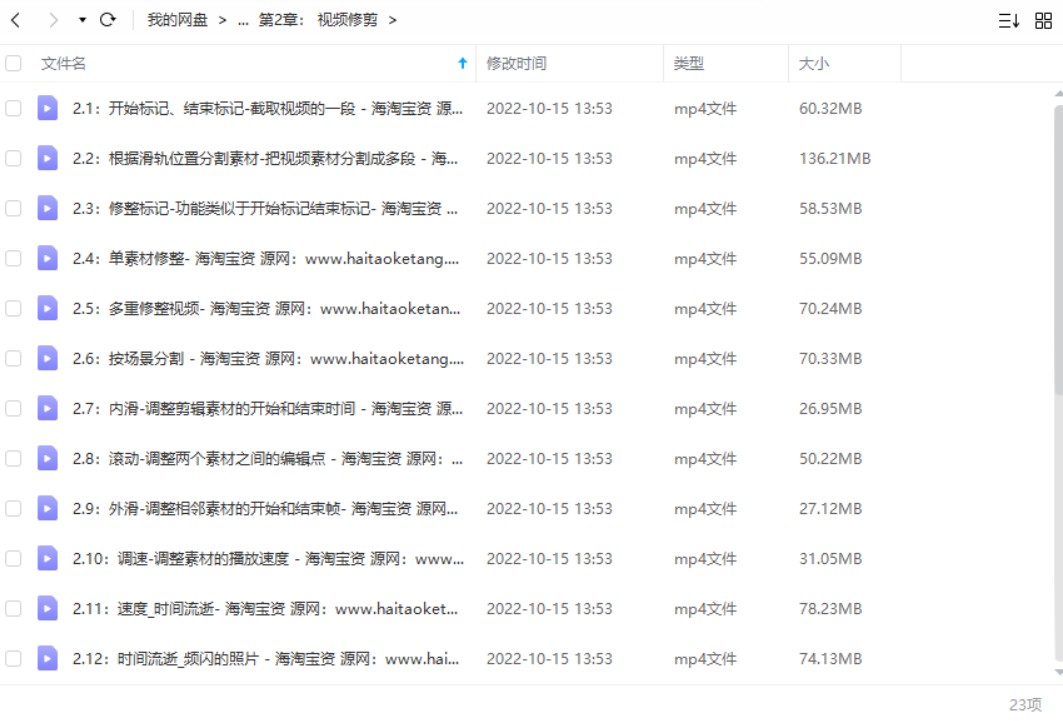Viewport: 1063px width, 721px height.
Task: Select file name 2.10: 调速-调整素材的播放速度
Action: coord(268,558)
